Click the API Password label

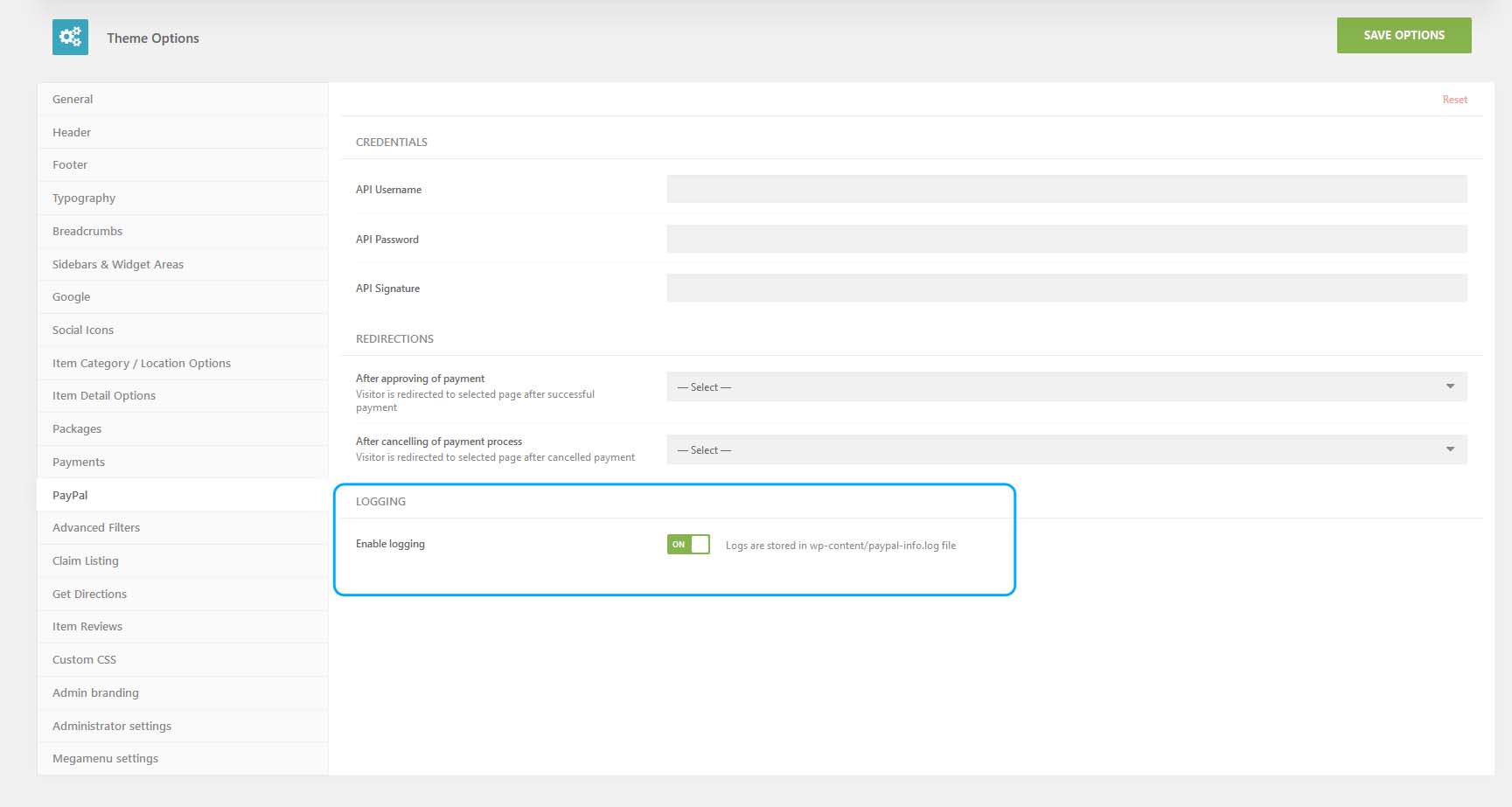point(387,240)
